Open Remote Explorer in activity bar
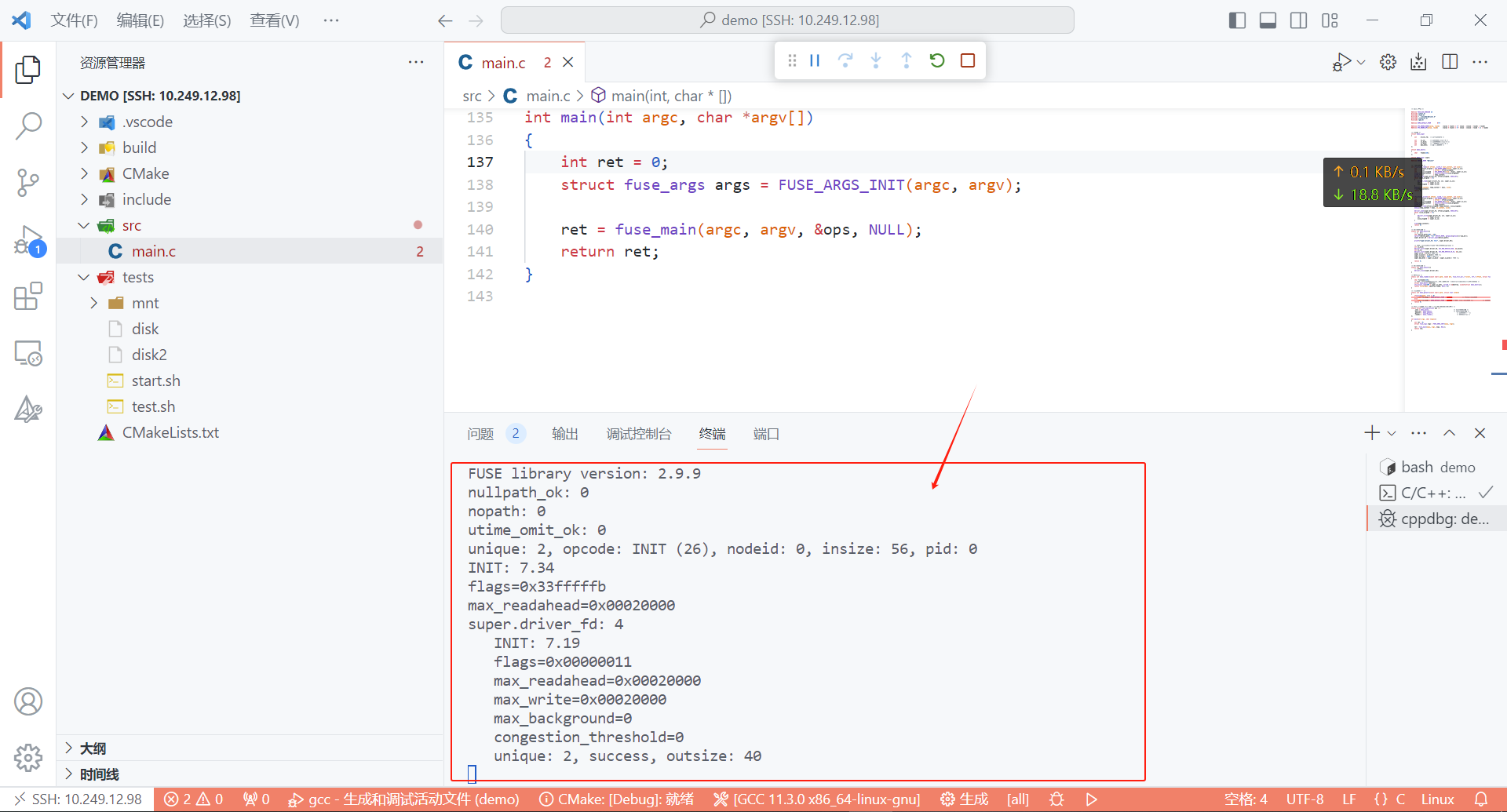1507x812 pixels. pos(28,354)
